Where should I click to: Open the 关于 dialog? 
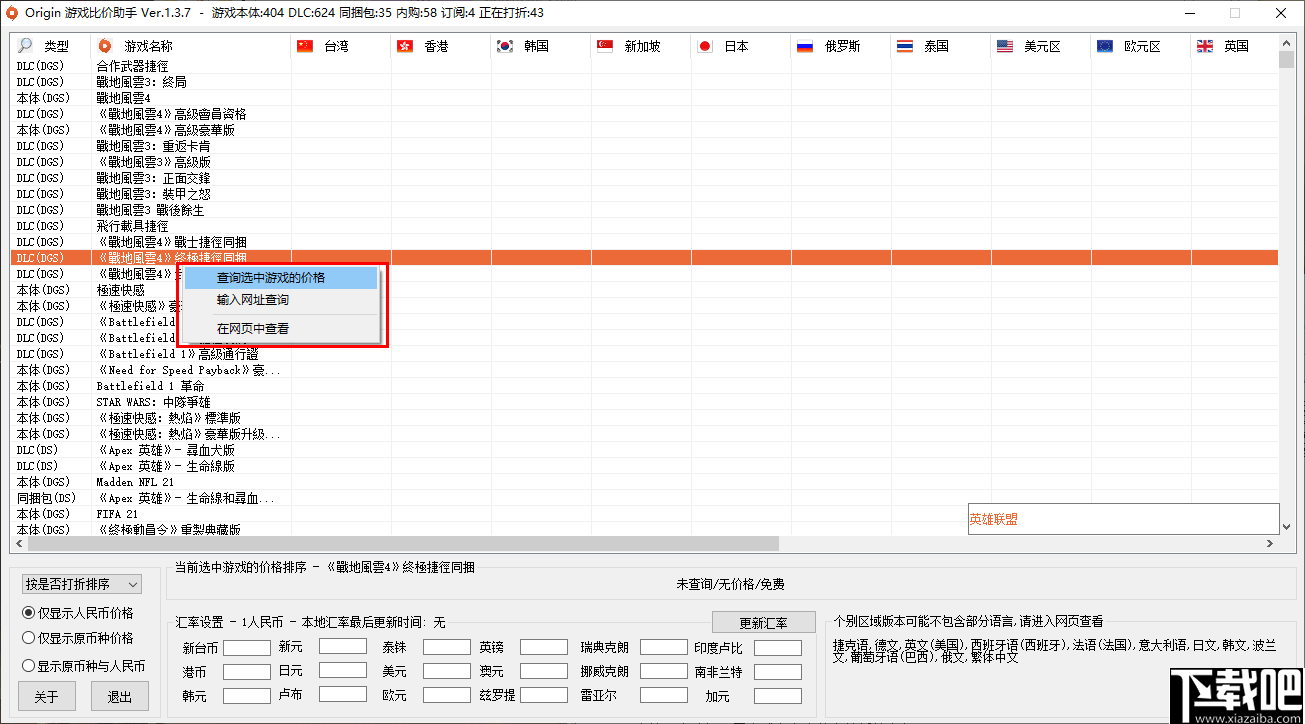click(x=46, y=696)
